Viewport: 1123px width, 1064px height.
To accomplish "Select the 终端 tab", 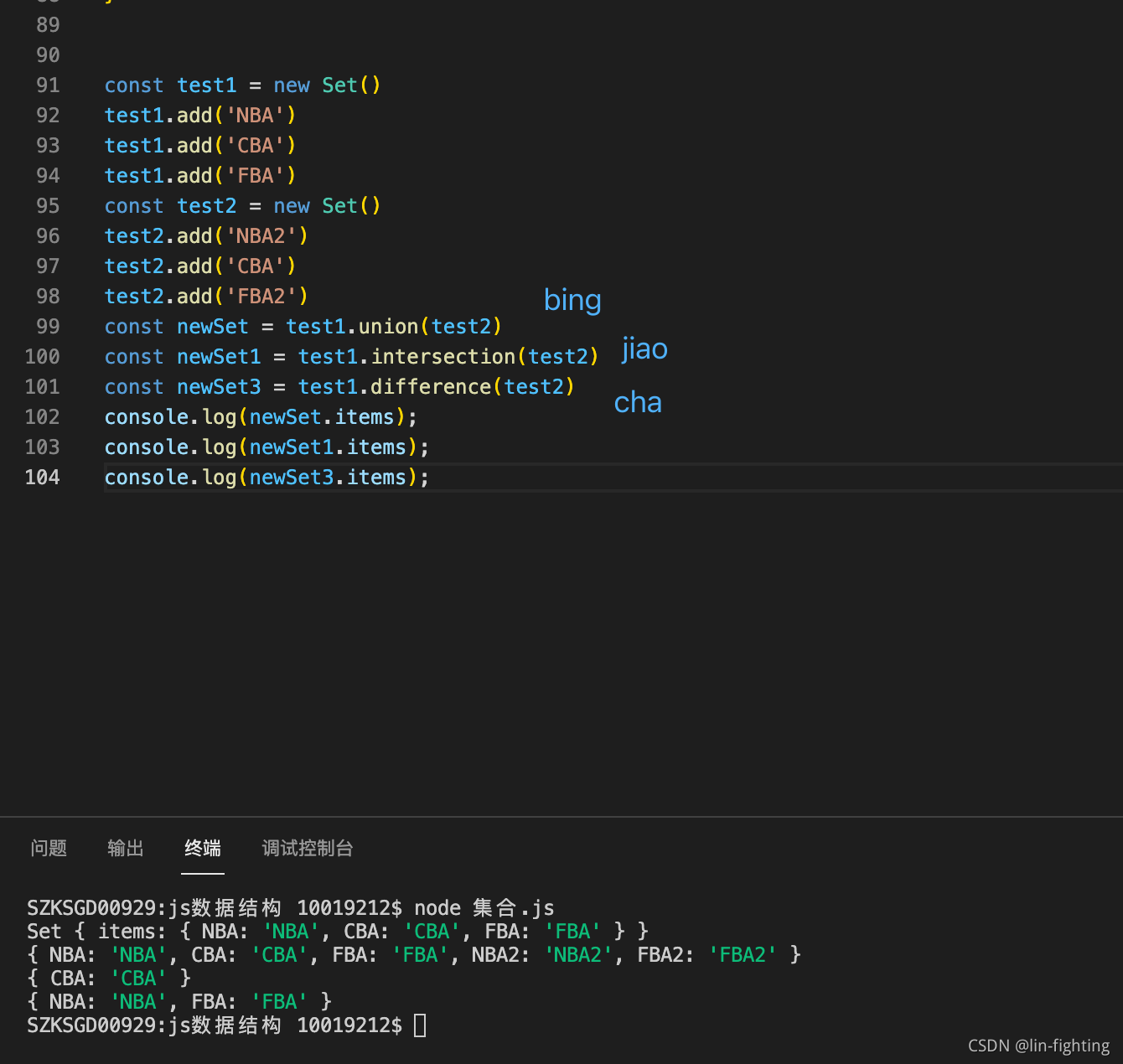I will [x=203, y=848].
